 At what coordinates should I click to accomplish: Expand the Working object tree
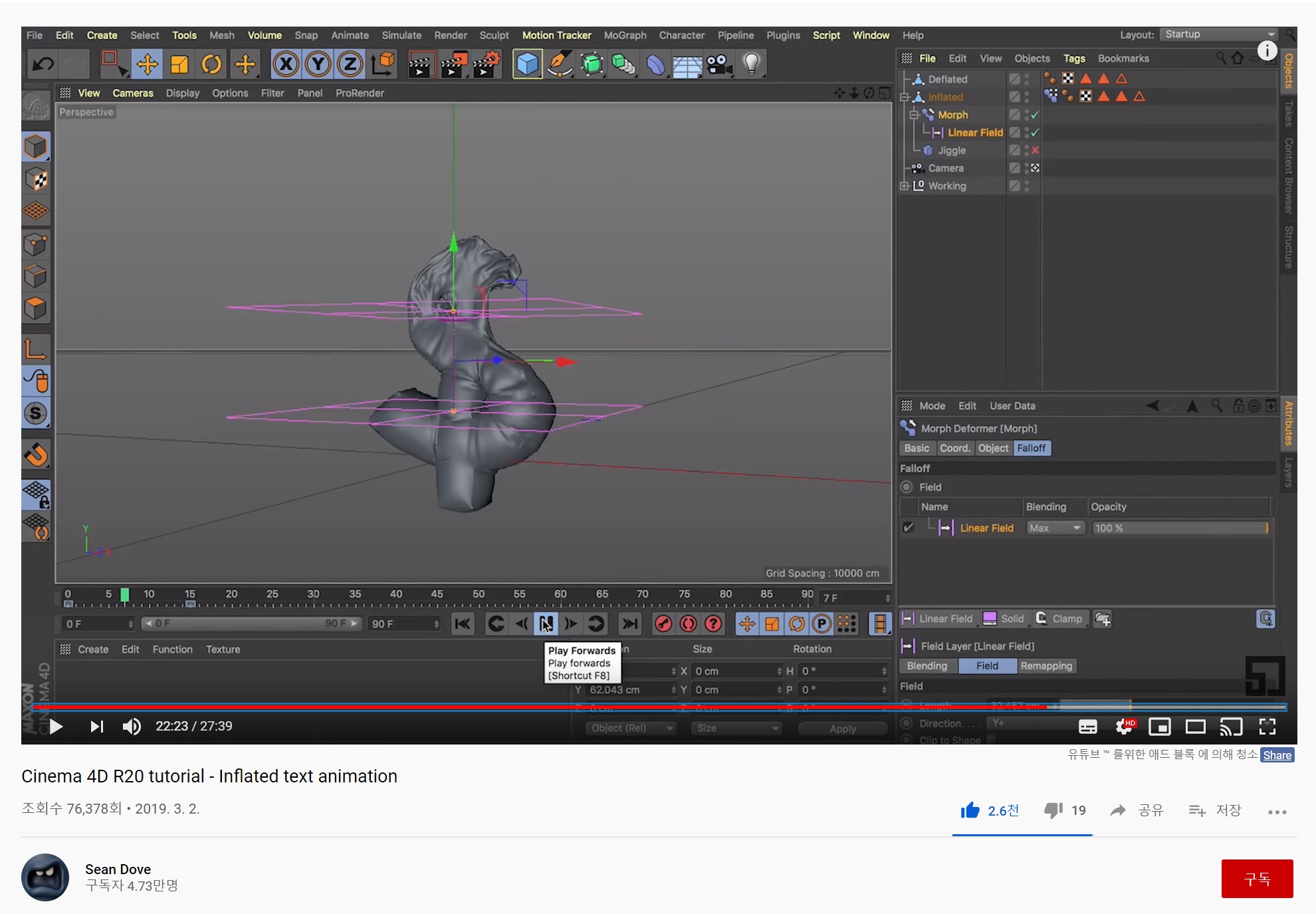pyautogui.click(x=905, y=186)
